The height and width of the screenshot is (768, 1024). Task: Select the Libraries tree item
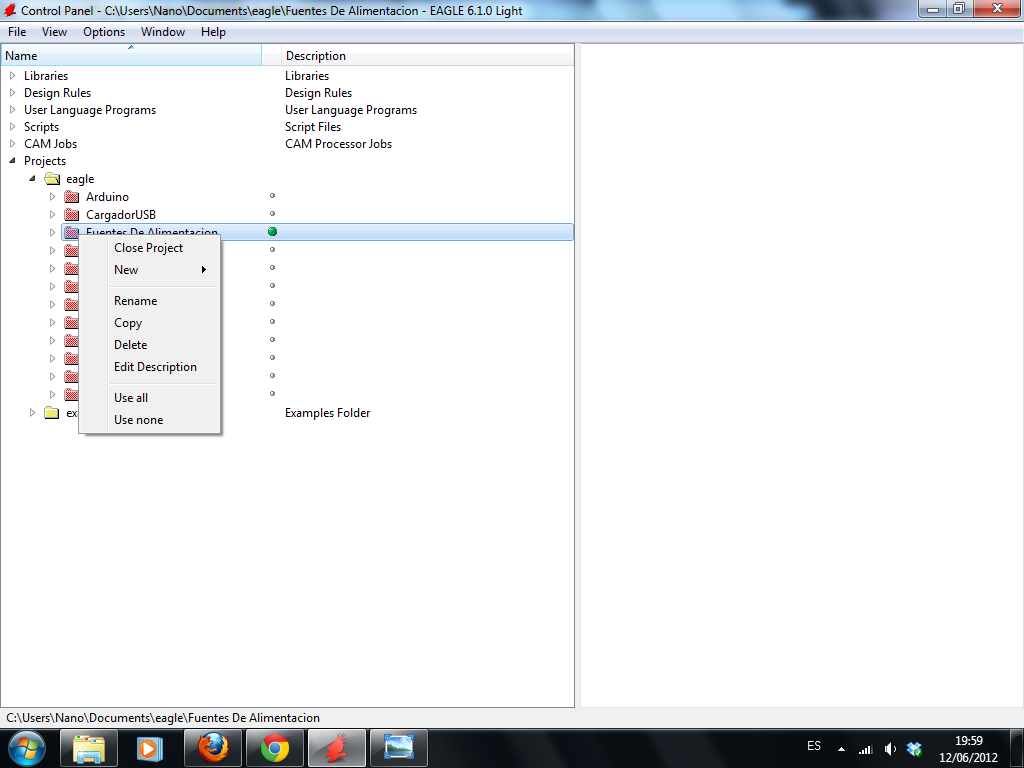click(46, 76)
